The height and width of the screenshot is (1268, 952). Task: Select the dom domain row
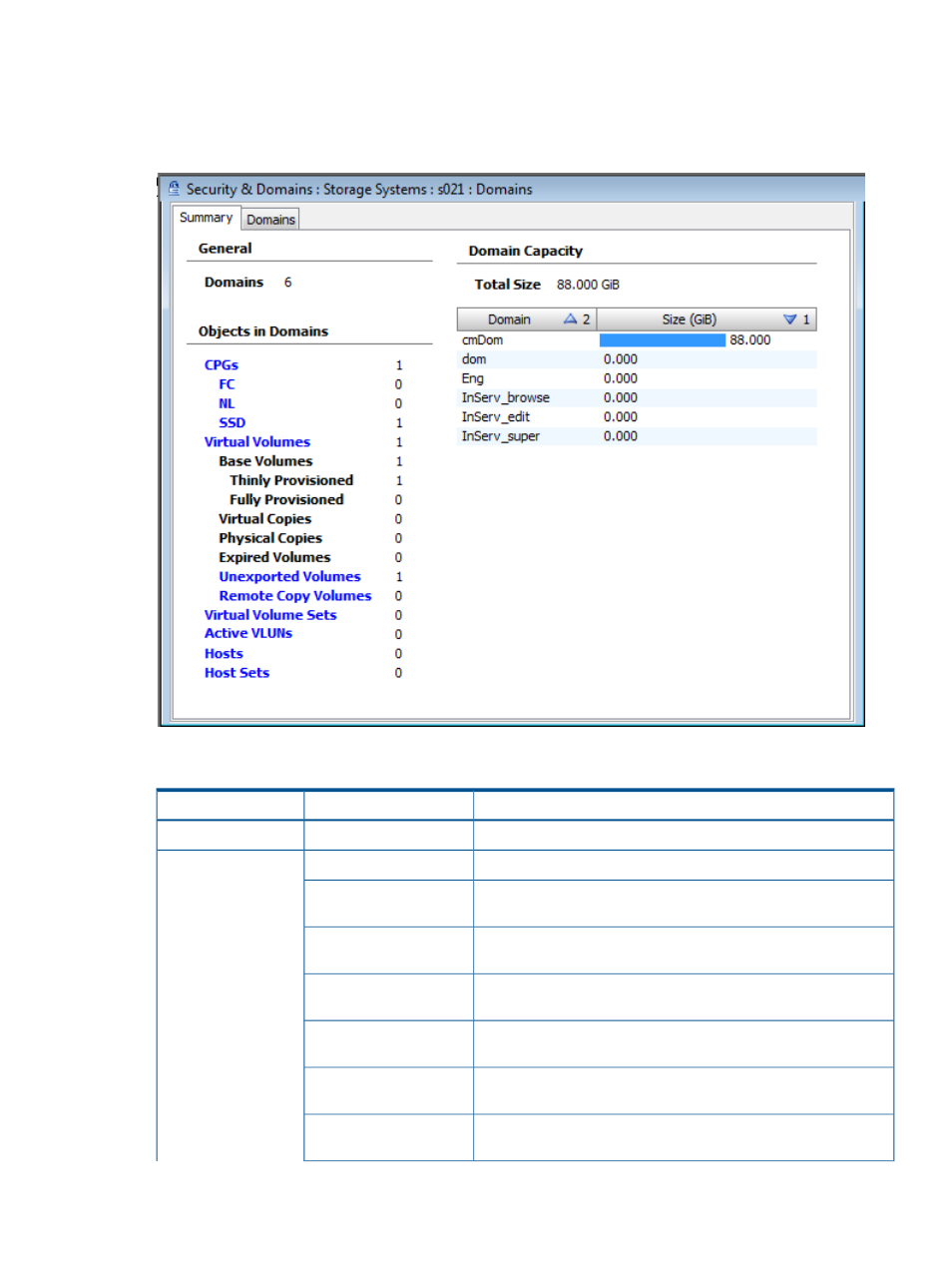(x=637, y=359)
